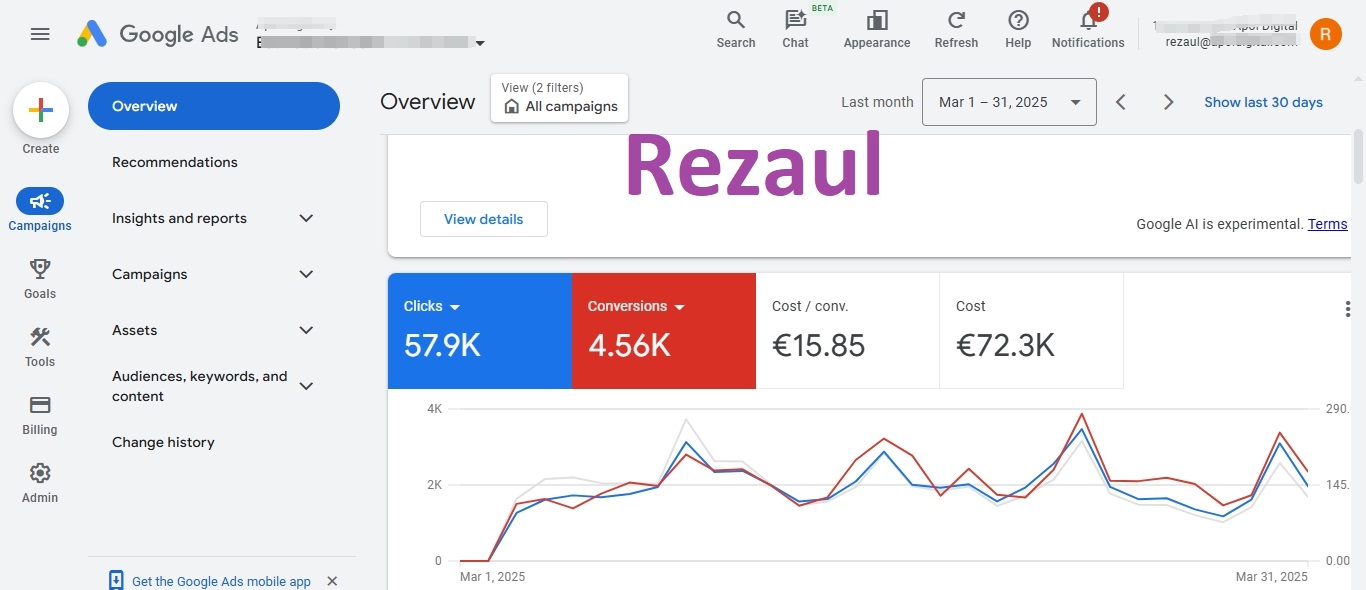Open the Chat beta icon
Screen dimensions: 1366x590
tap(796, 29)
